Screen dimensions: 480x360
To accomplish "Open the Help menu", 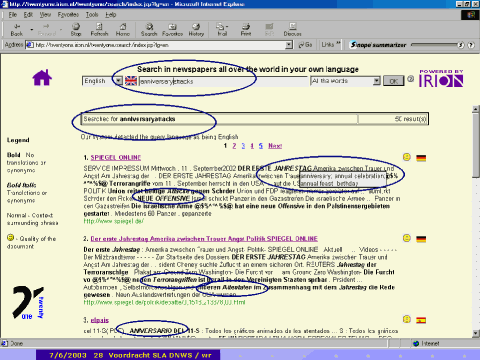I will tap(111, 15).
